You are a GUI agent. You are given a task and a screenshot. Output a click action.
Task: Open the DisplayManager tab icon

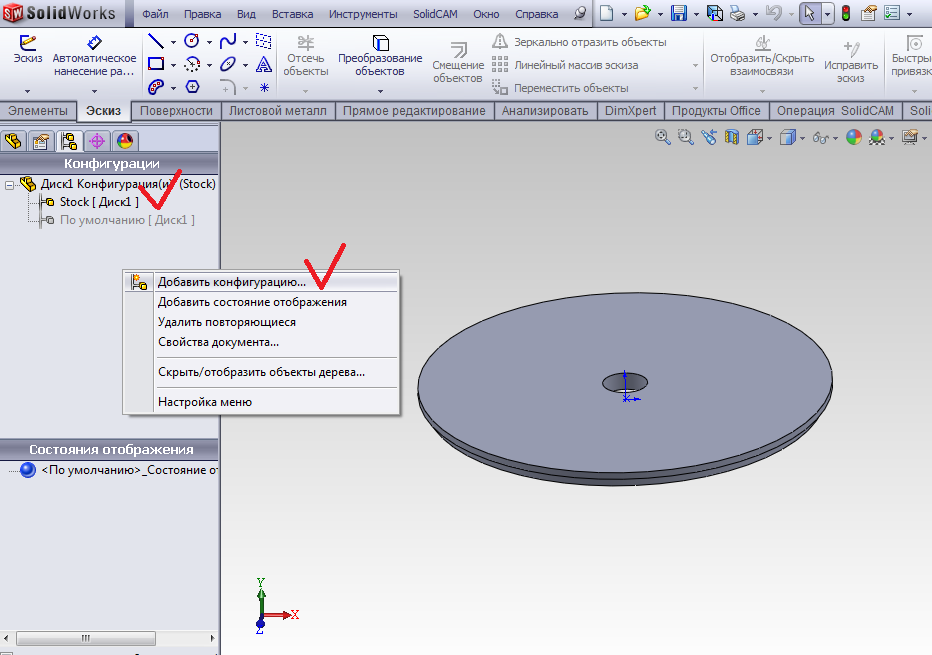pyautogui.click(x=125, y=141)
